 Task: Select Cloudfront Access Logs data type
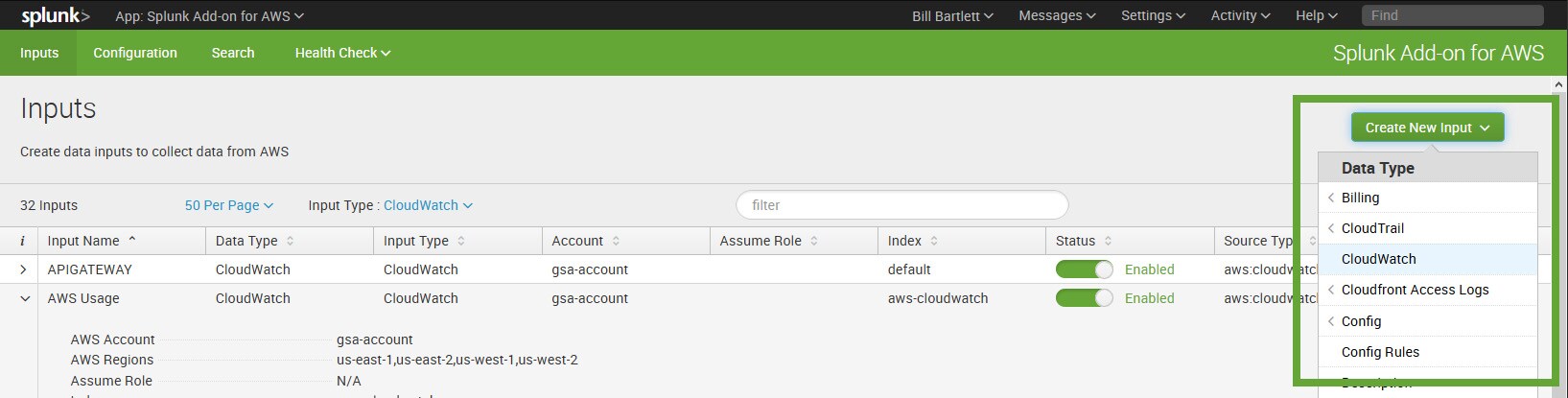tap(1427, 290)
